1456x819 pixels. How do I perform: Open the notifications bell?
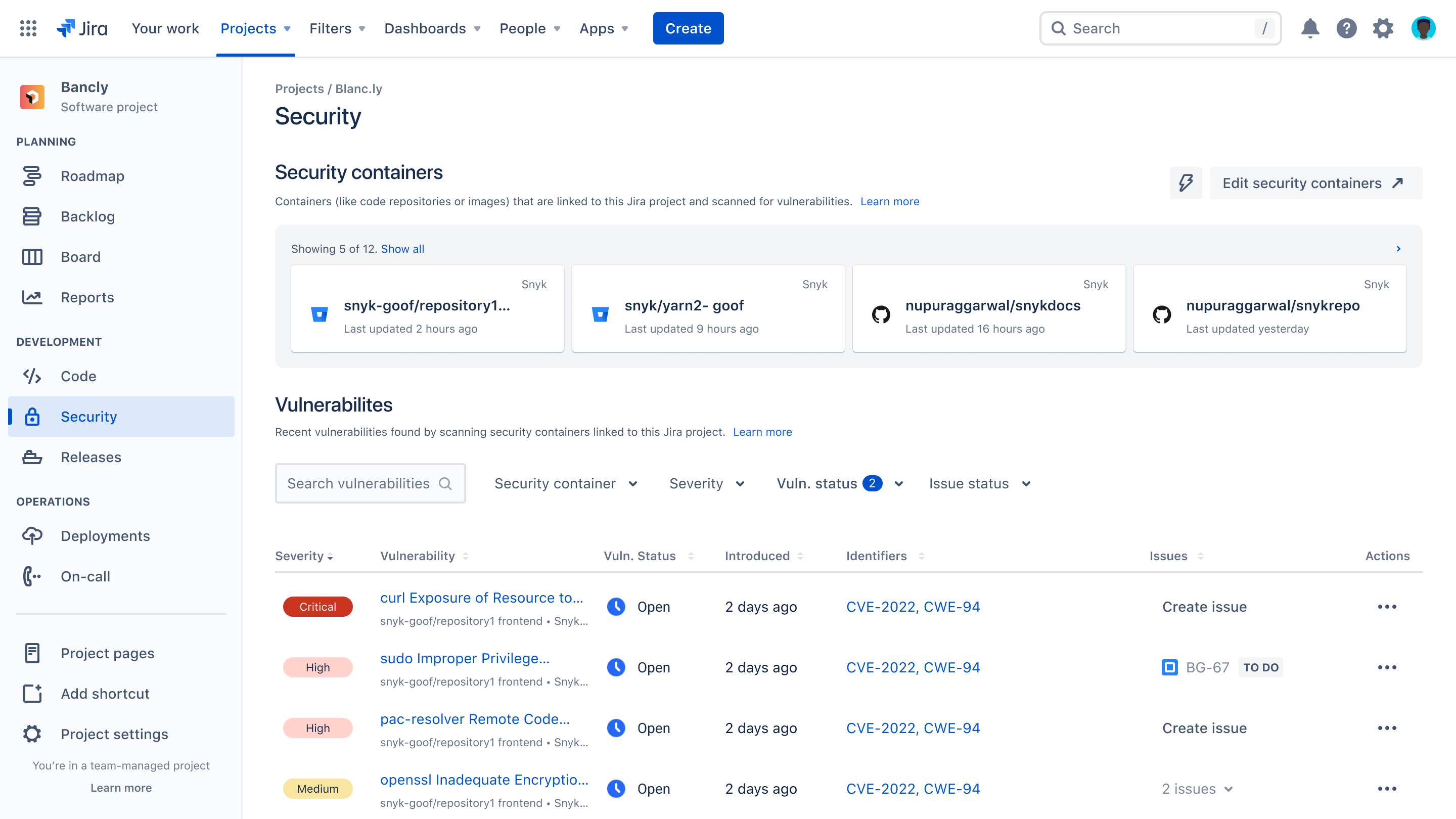tap(1310, 28)
